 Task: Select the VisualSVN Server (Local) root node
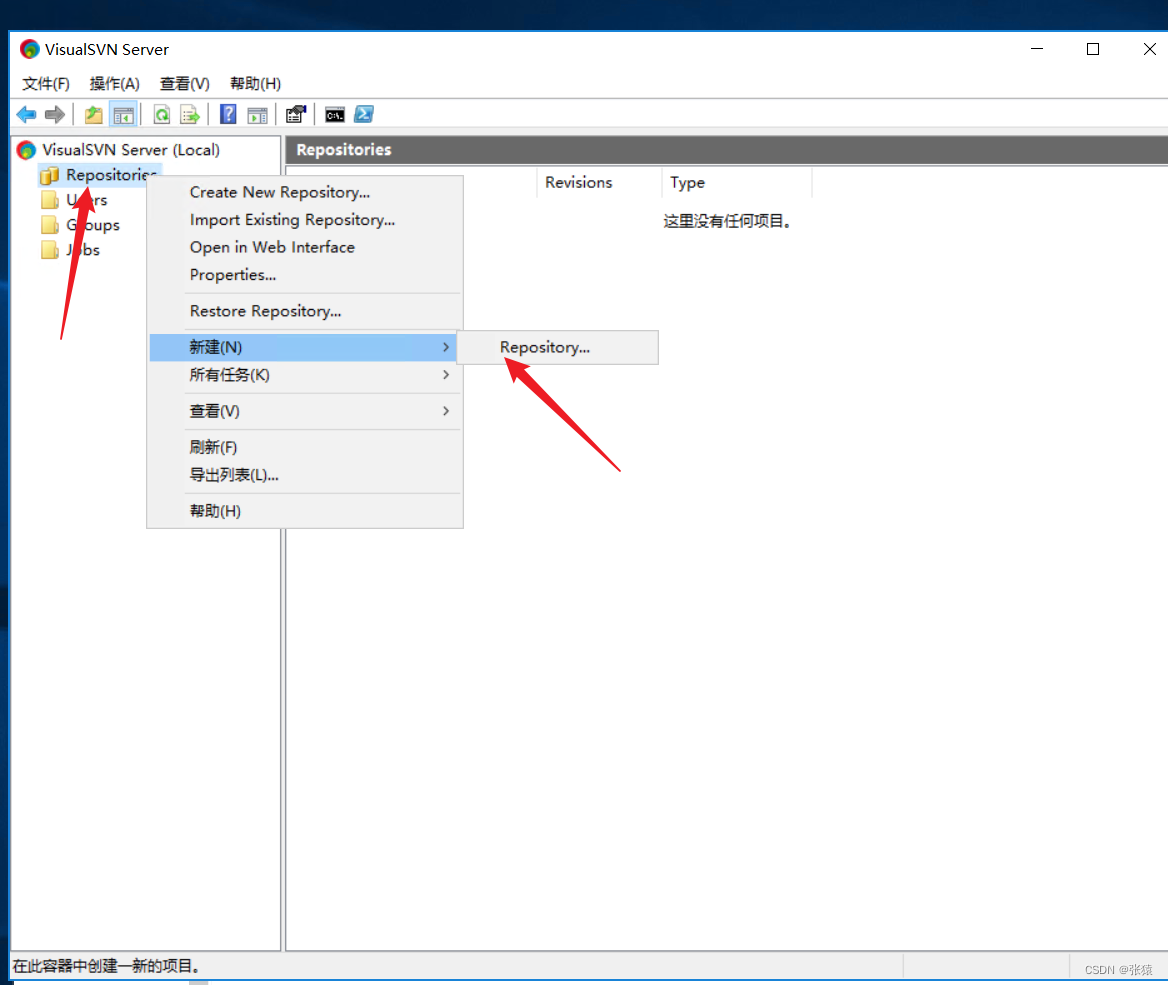click(x=130, y=150)
